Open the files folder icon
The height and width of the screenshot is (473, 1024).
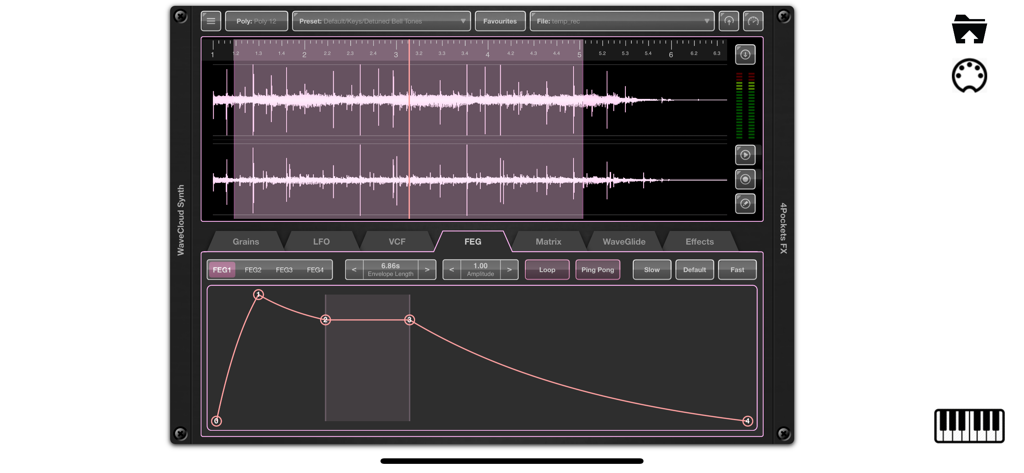point(969,29)
